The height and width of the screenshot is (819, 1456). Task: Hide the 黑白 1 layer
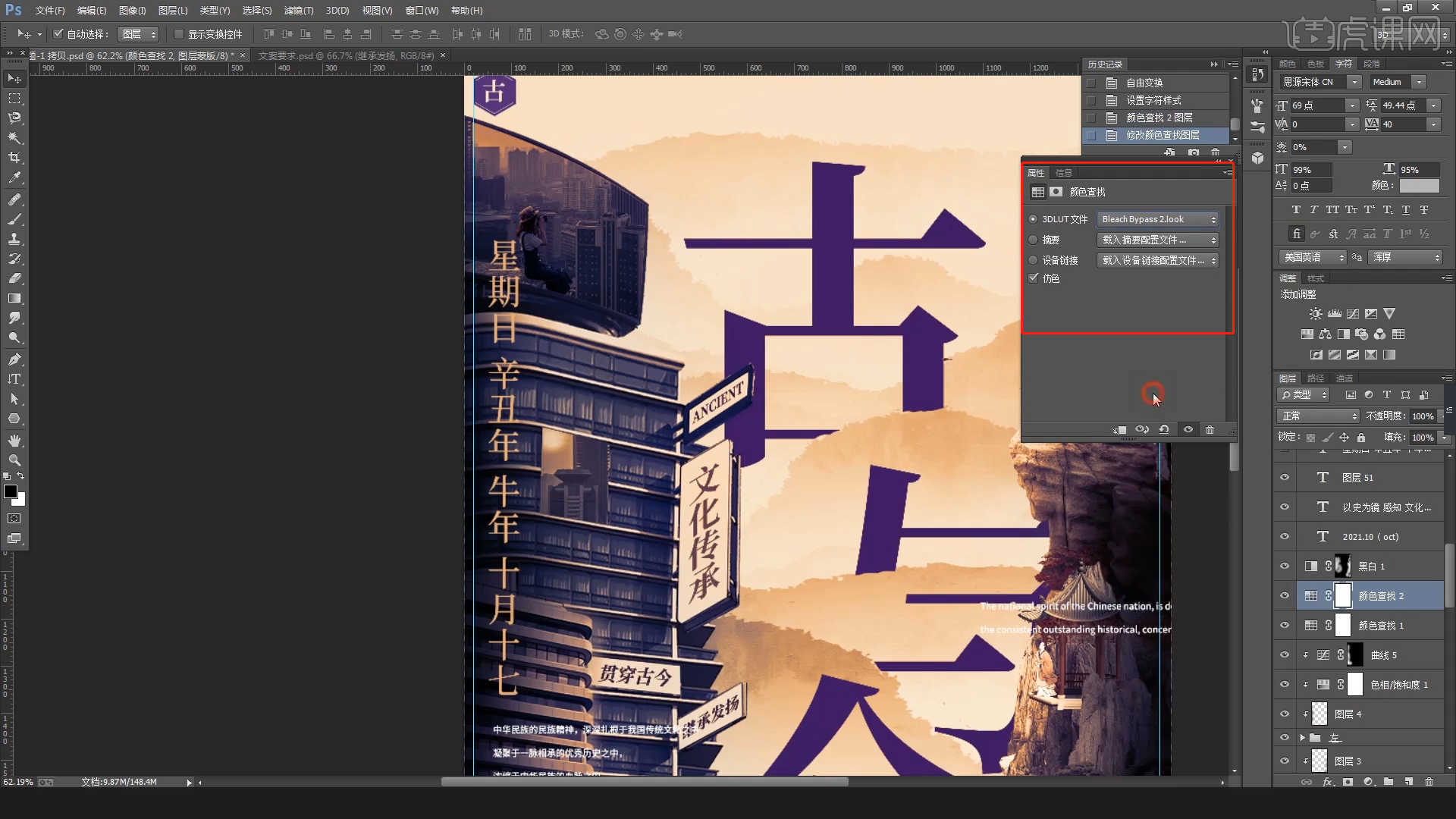tap(1285, 566)
